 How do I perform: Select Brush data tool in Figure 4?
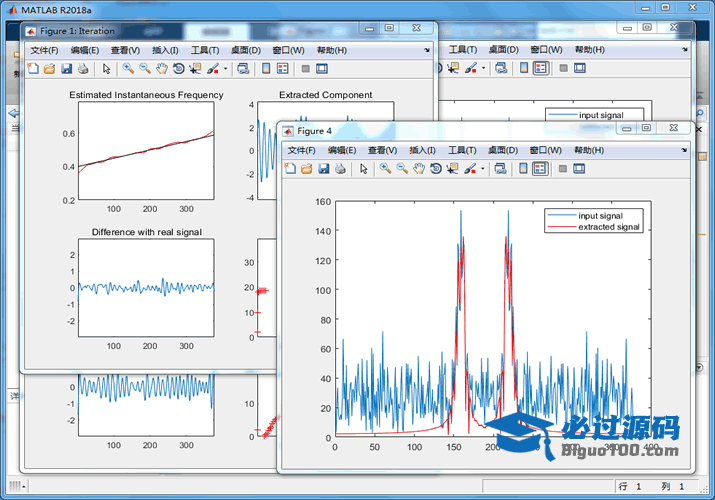470,169
